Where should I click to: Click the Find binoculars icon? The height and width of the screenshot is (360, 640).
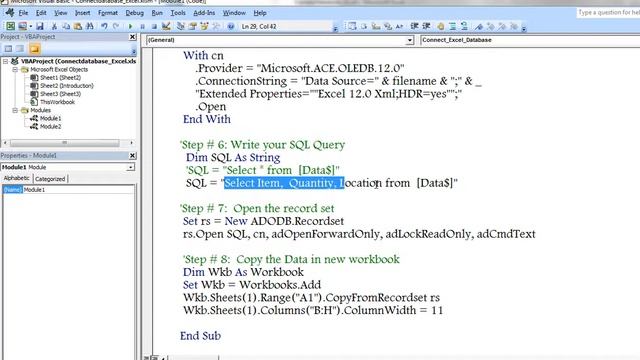click(89, 27)
